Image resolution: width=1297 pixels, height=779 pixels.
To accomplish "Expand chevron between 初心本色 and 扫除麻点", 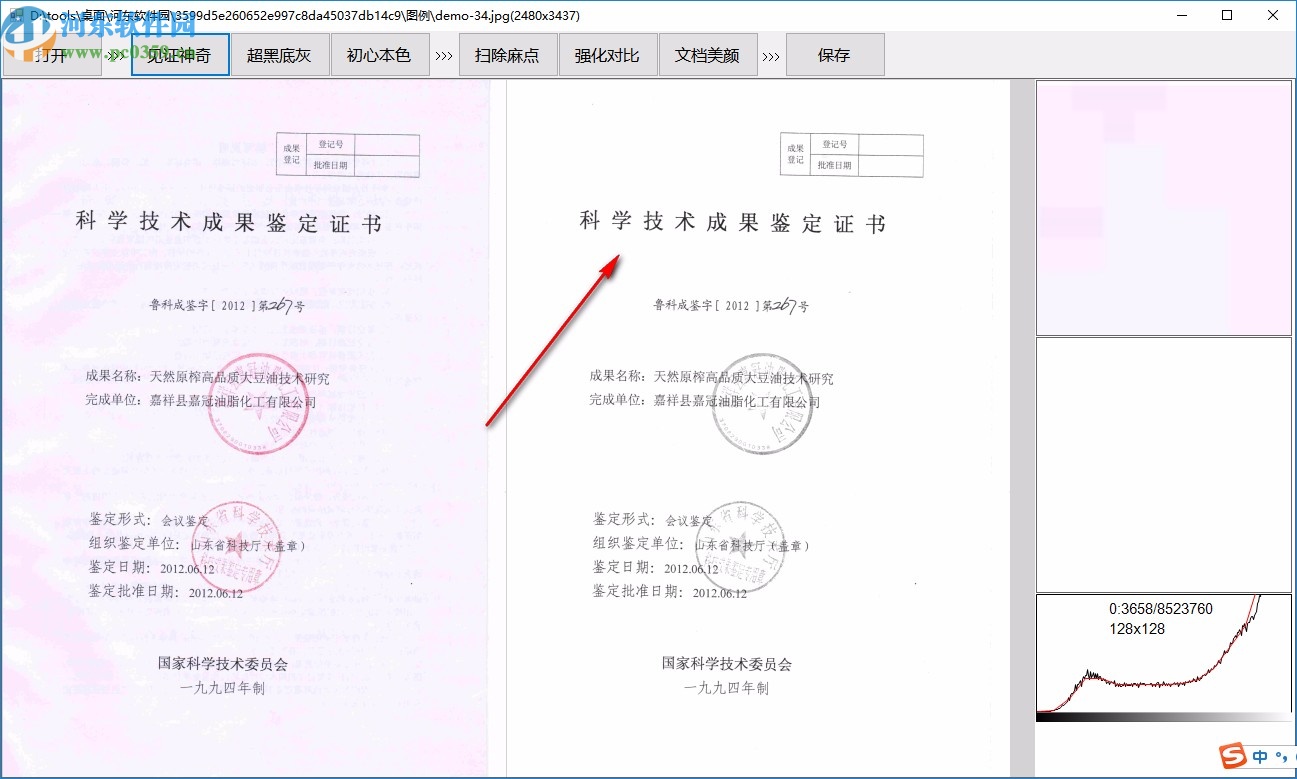I will (x=444, y=55).
